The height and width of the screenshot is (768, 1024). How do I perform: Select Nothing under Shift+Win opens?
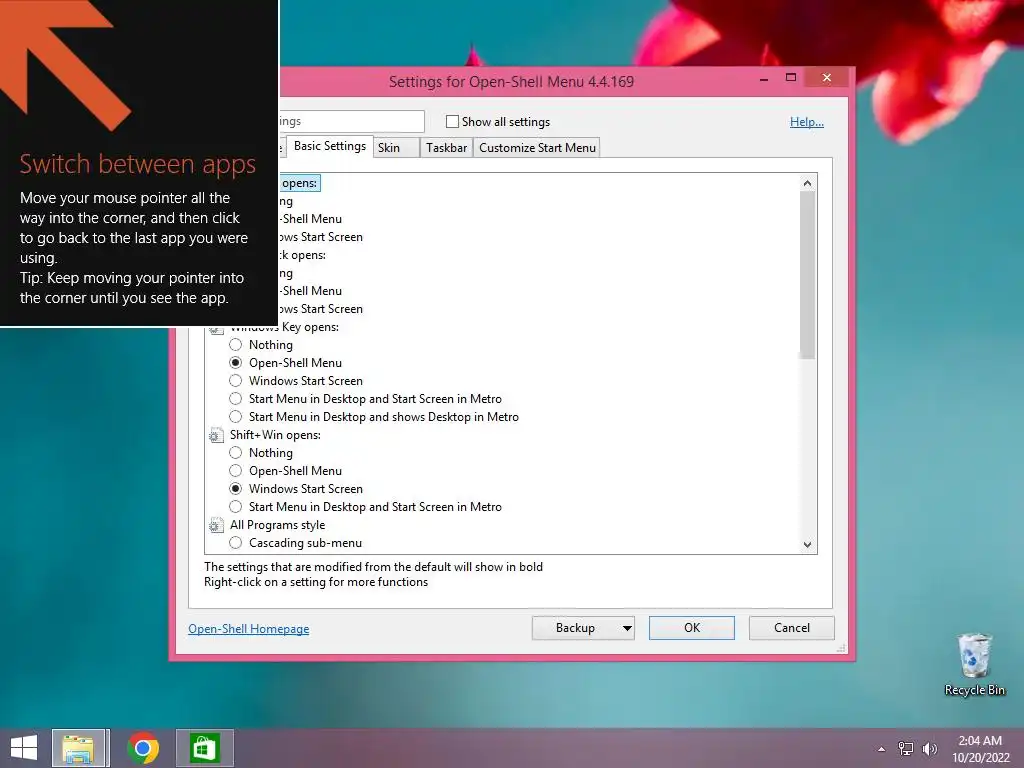click(236, 453)
